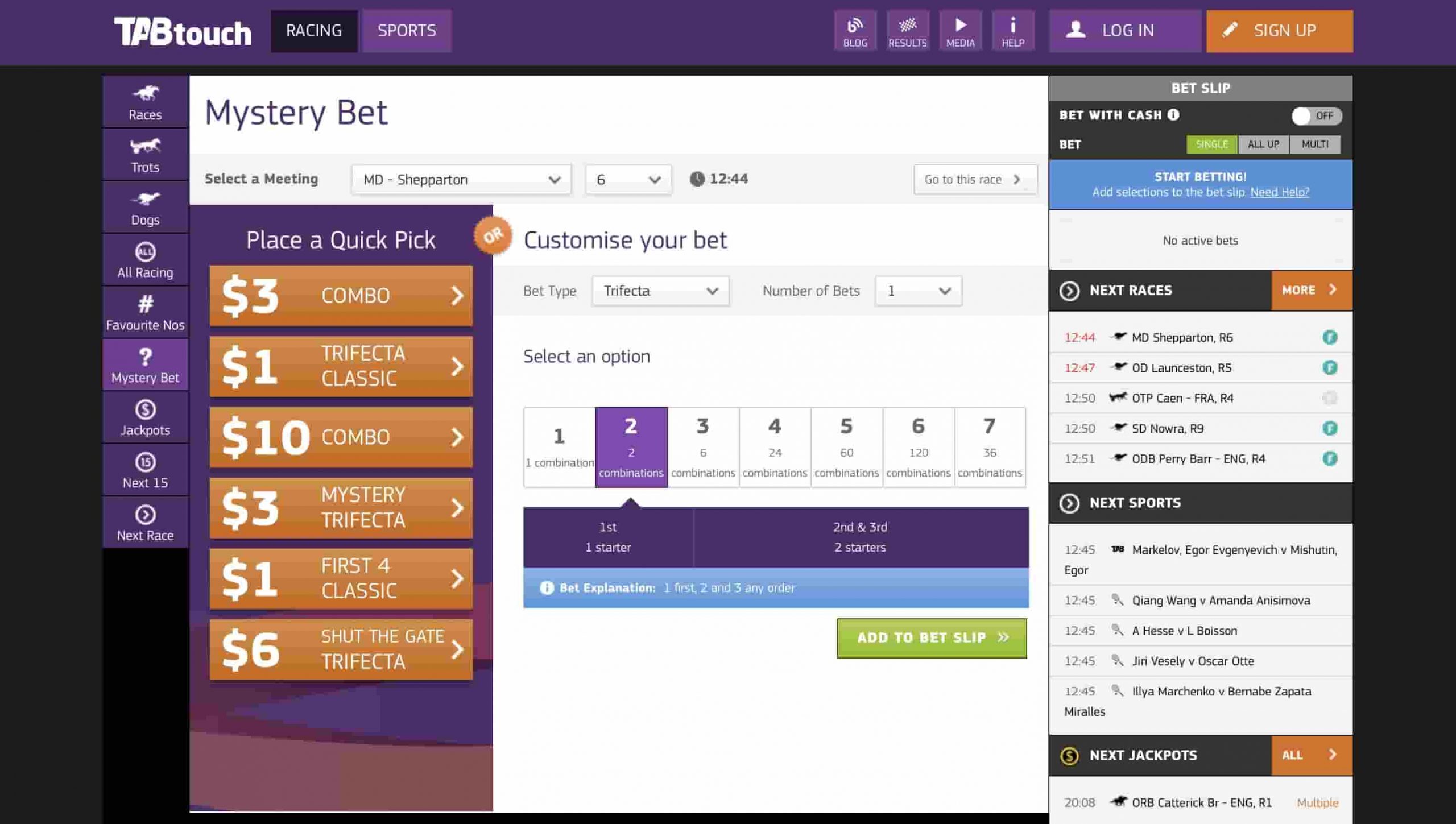This screenshot has height=824, width=1456.
Task: Select option 3 with 6 combinations
Action: pyautogui.click(x=703, y=447)
